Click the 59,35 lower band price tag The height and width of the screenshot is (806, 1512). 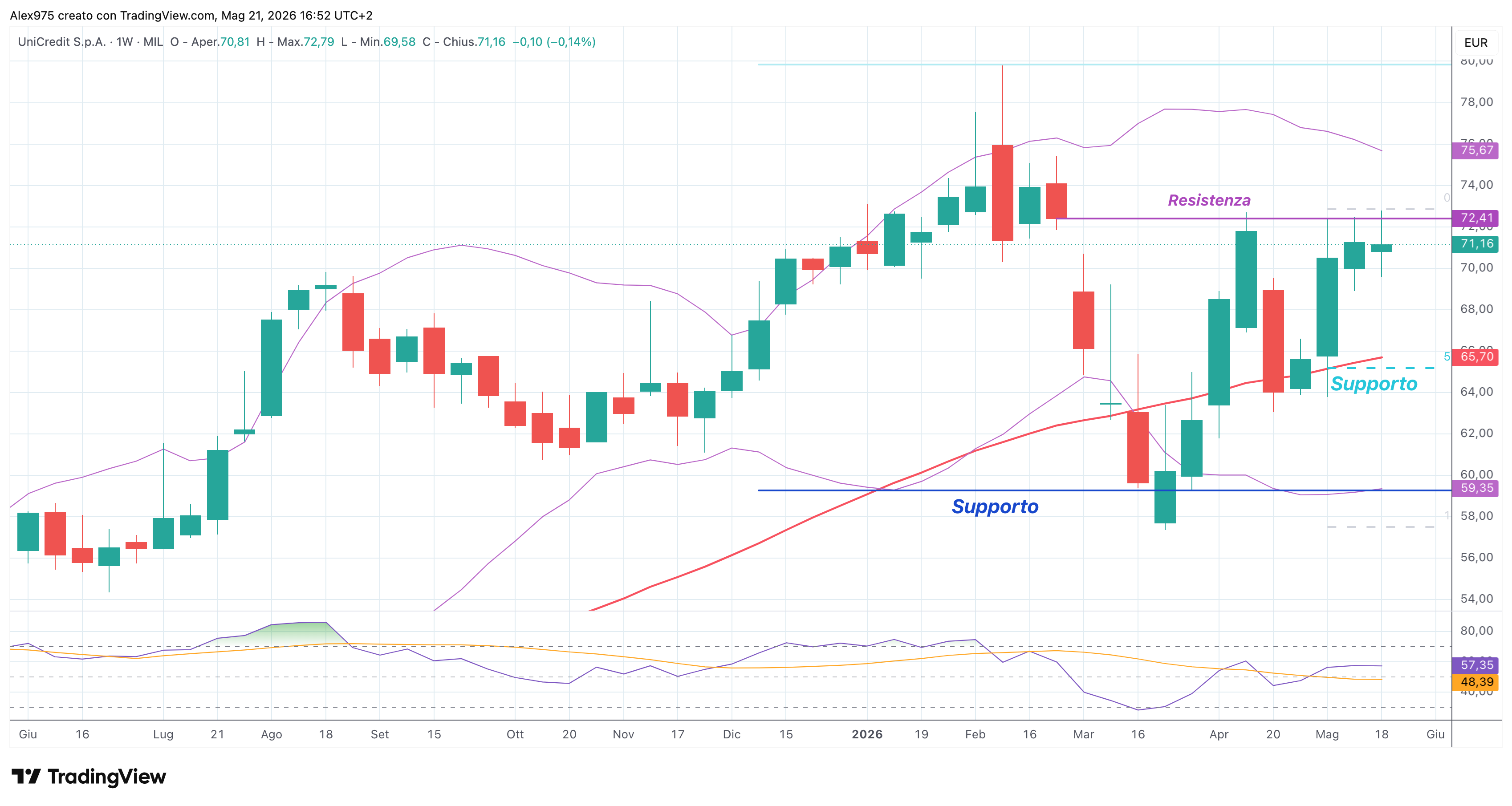pos(1475,488)
